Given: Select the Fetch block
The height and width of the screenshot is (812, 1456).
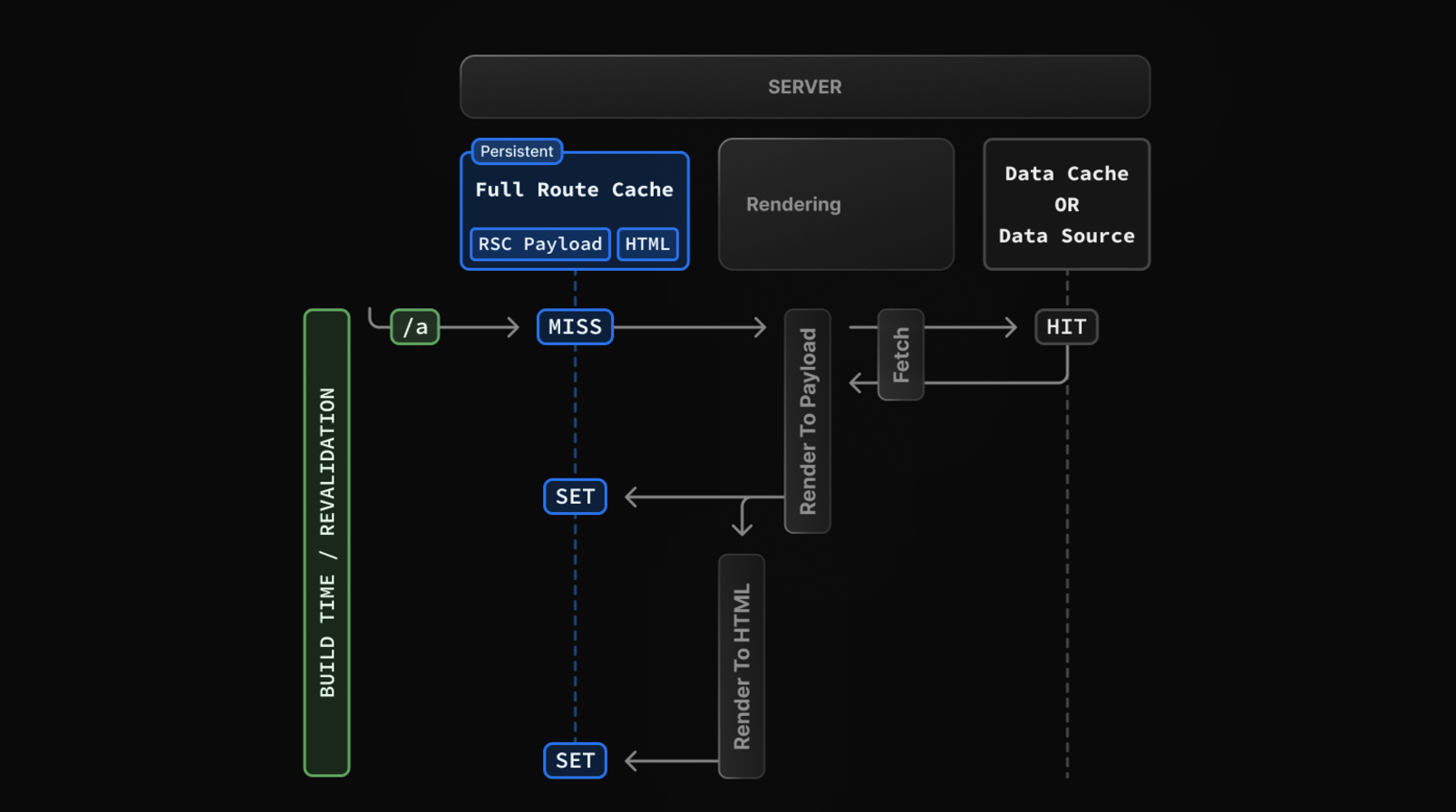Looking at the screenshot, I should point(901,354).
